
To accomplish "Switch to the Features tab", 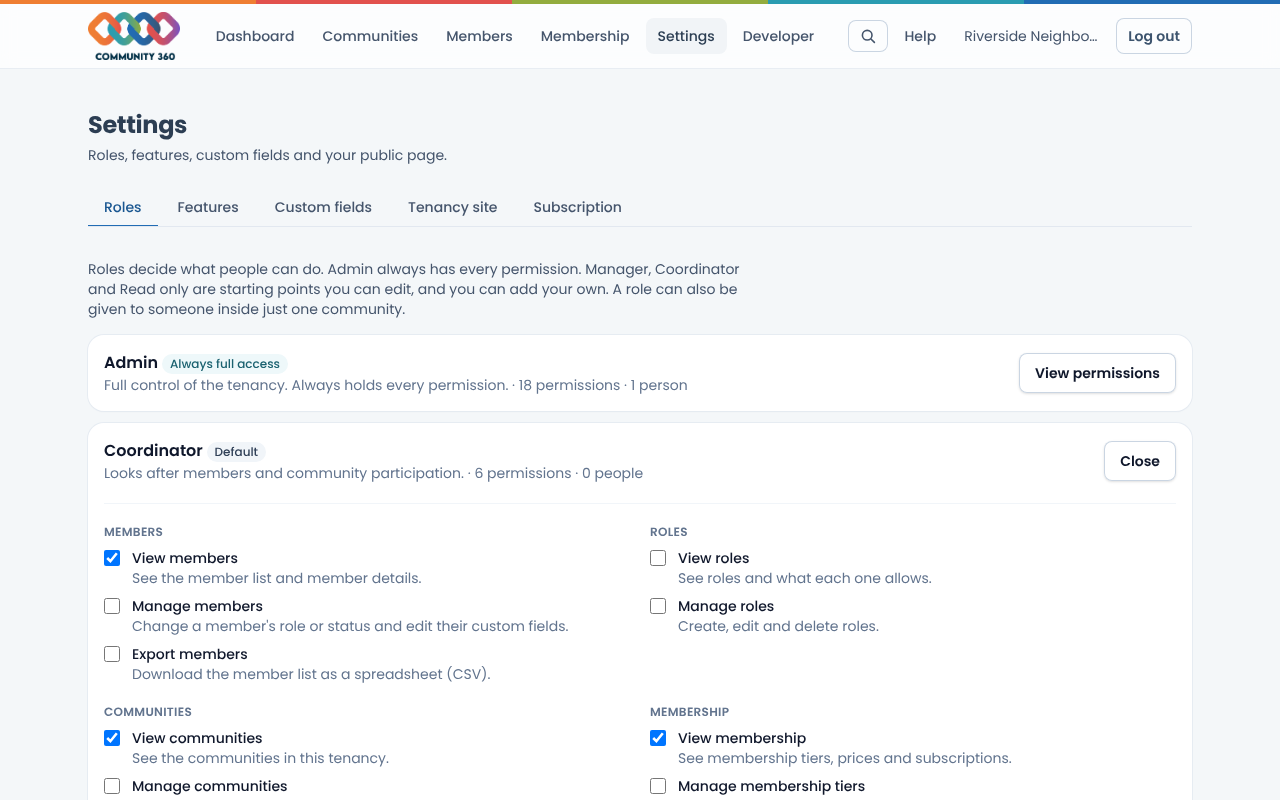I will pos(208,207).
